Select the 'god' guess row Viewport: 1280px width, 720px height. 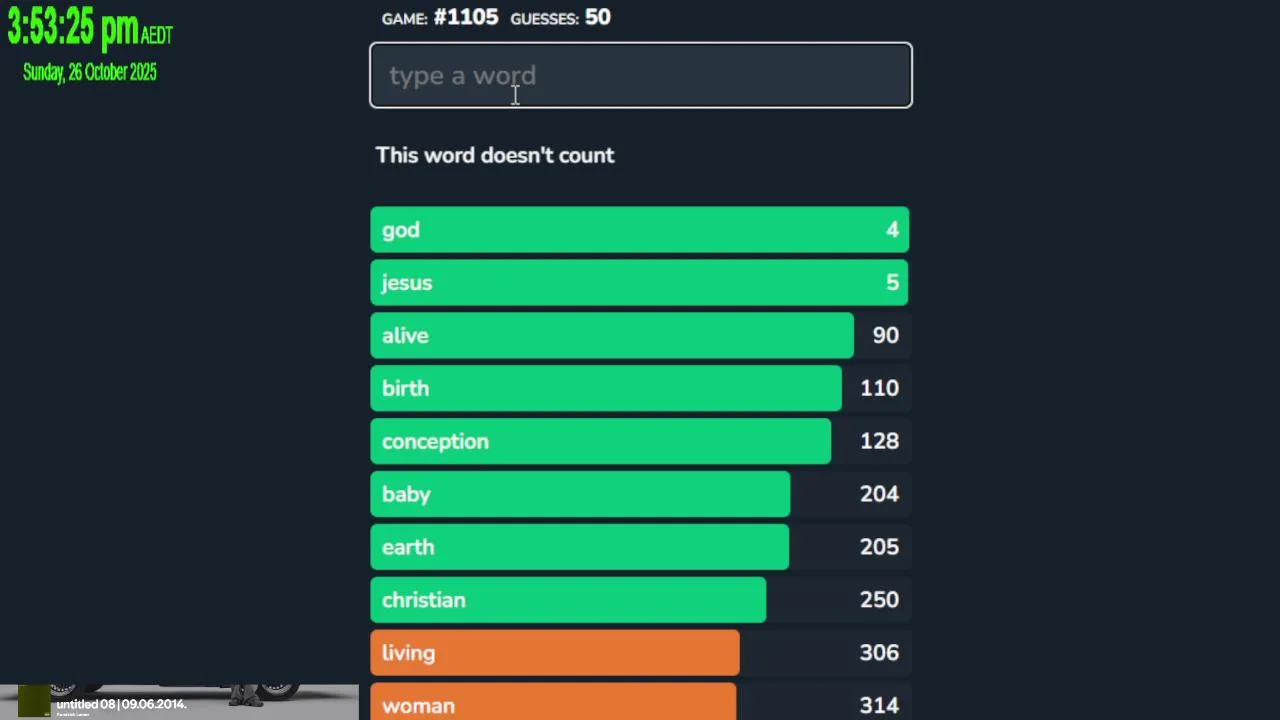640,230
